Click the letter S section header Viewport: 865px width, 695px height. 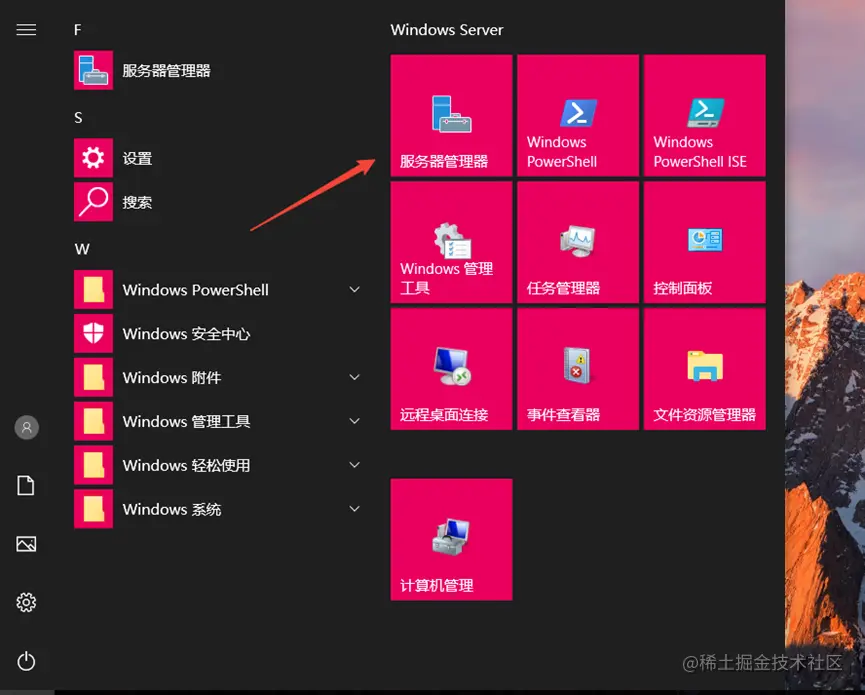78,117
